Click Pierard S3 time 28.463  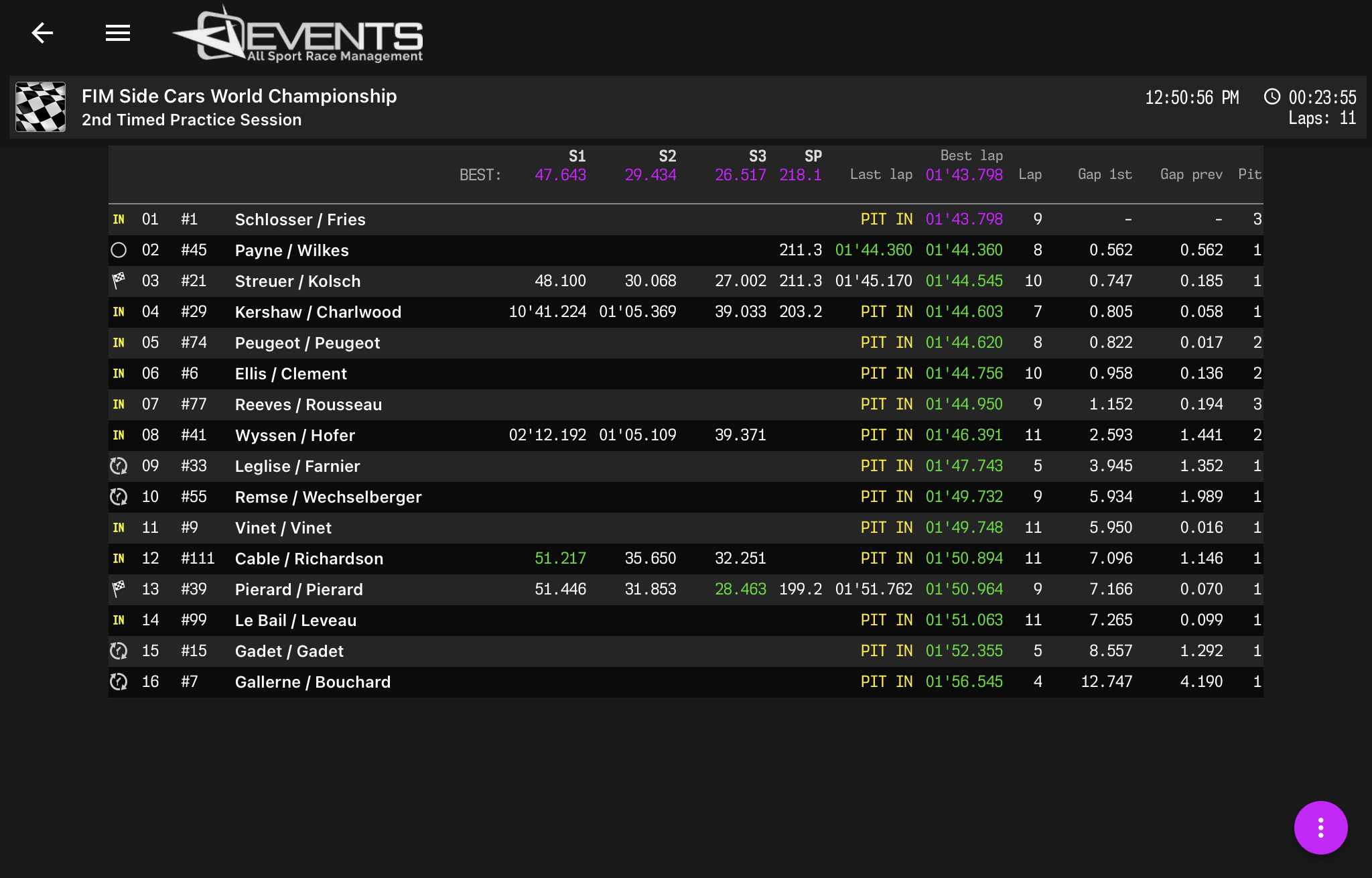[740, 590]
